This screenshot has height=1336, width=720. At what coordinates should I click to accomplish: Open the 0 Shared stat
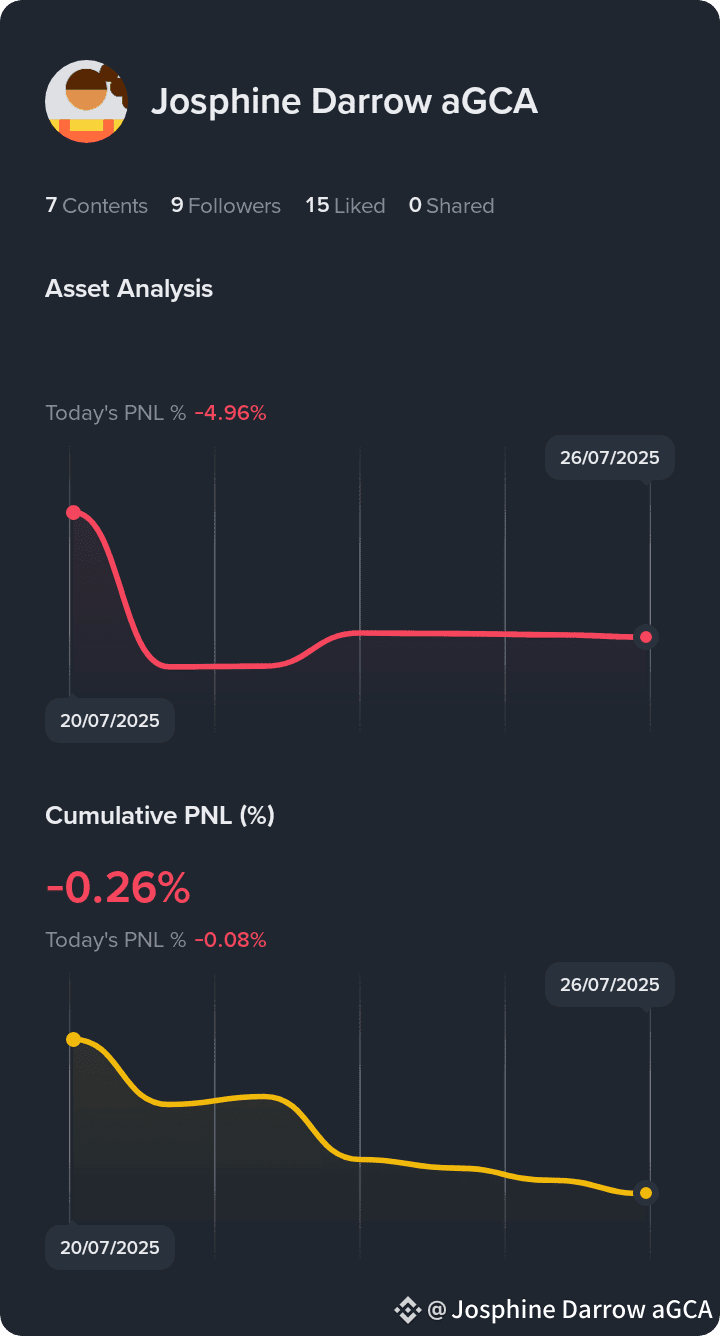(x=451, y=206)
